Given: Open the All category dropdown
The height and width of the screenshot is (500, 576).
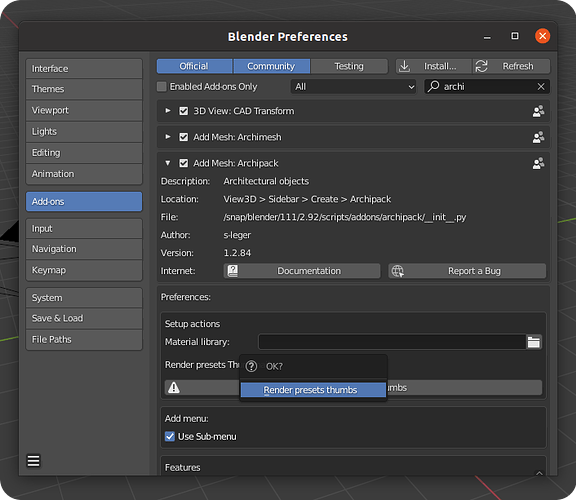Looking at the screenshot, I should pyautogui.click(x=353, y=87).
